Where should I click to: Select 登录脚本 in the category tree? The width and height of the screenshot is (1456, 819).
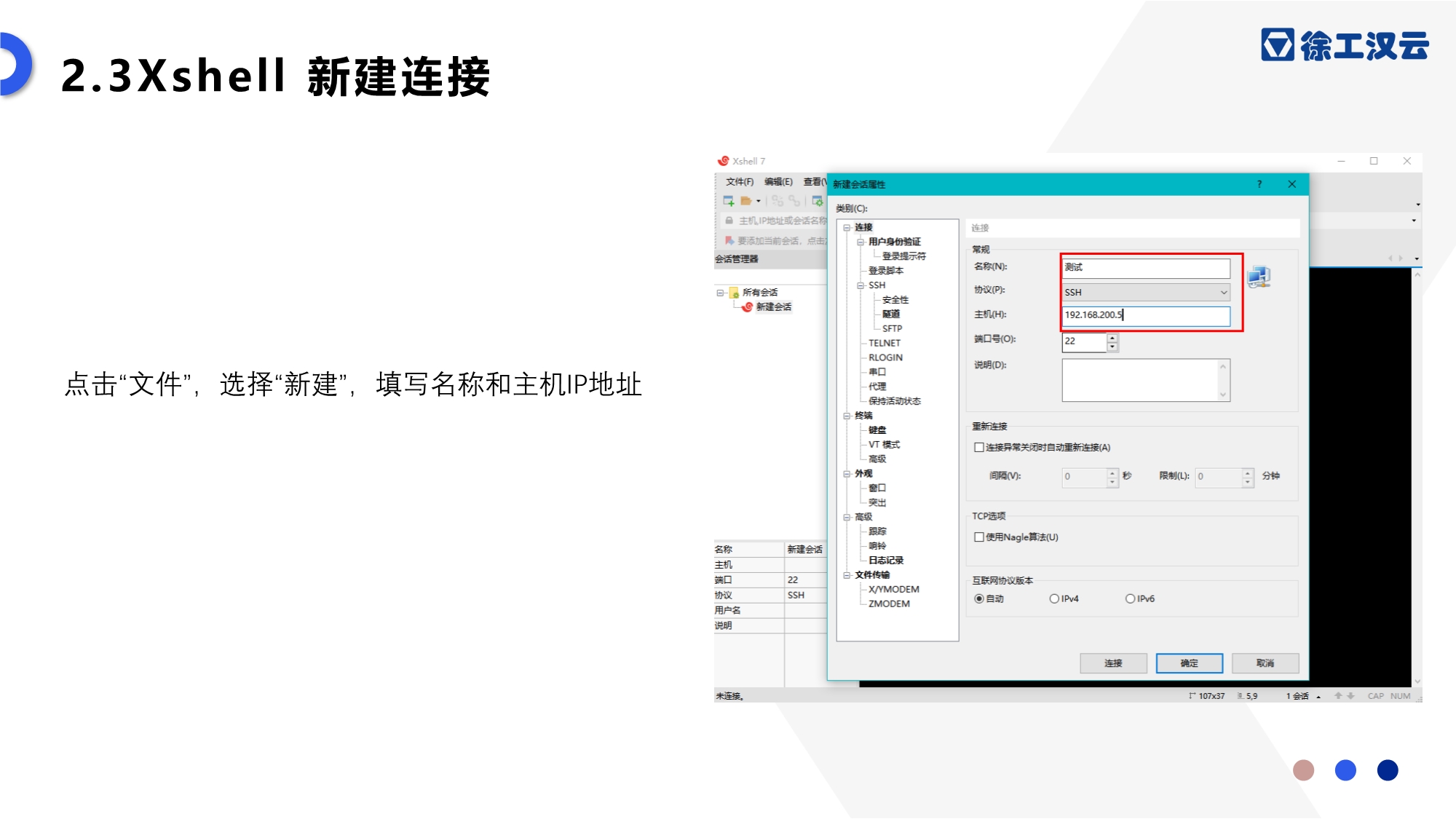pyautogui.click(x=886, y=271)
